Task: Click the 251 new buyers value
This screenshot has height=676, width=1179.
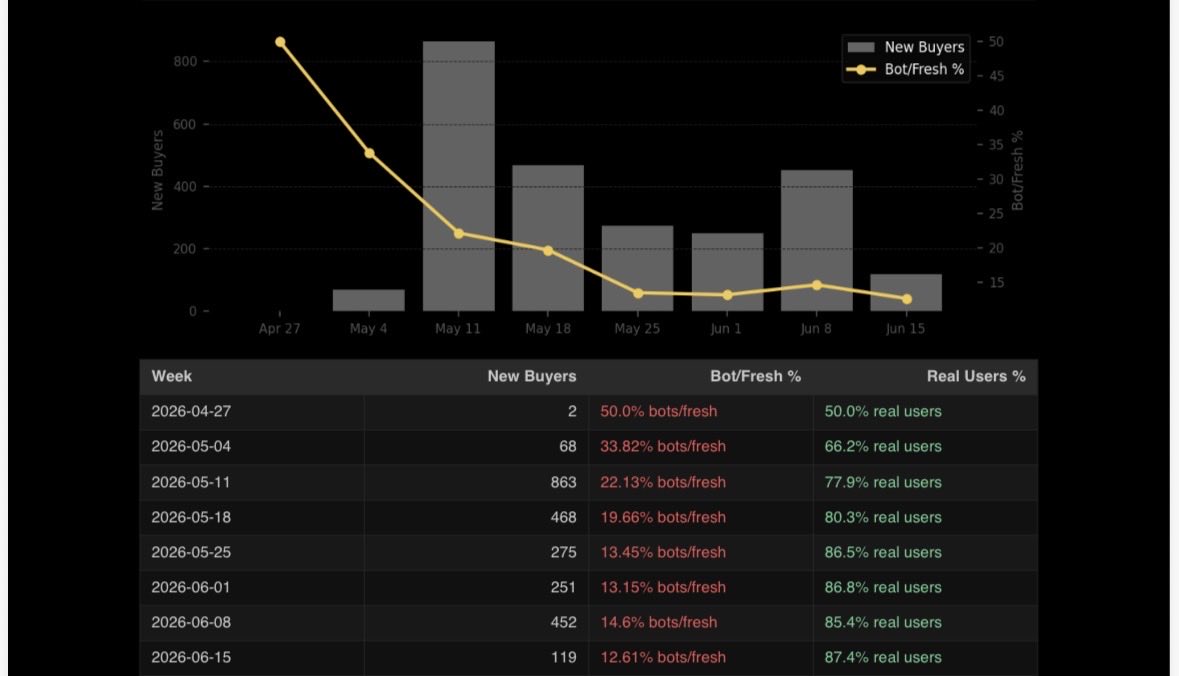Action: pos(563,587)
